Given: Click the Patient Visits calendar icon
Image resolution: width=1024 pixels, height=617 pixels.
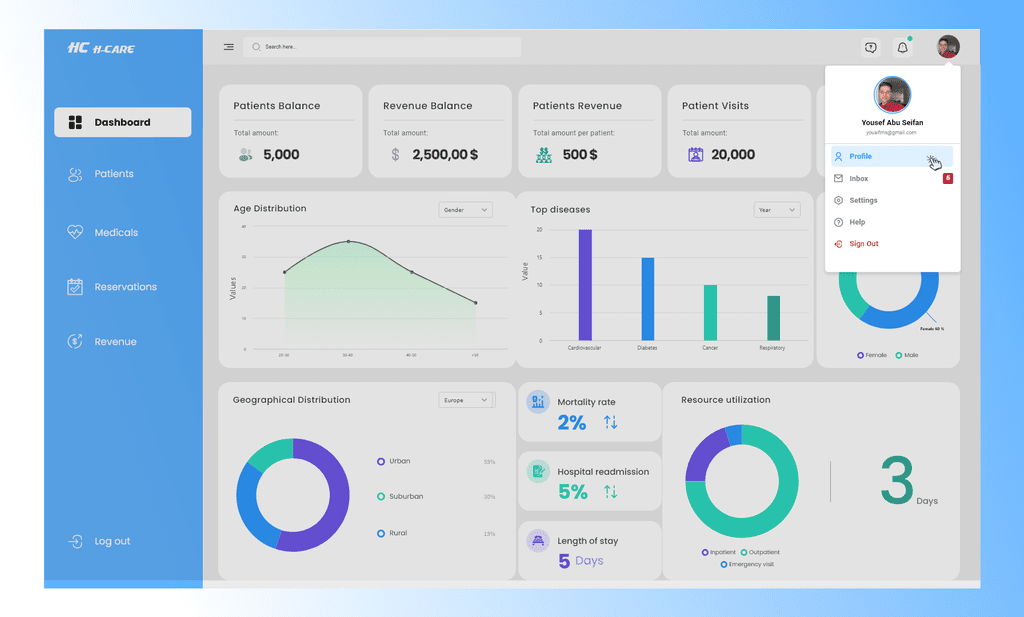Looking at the screenshot, I should pyautogui.click(x=696, y=155).
